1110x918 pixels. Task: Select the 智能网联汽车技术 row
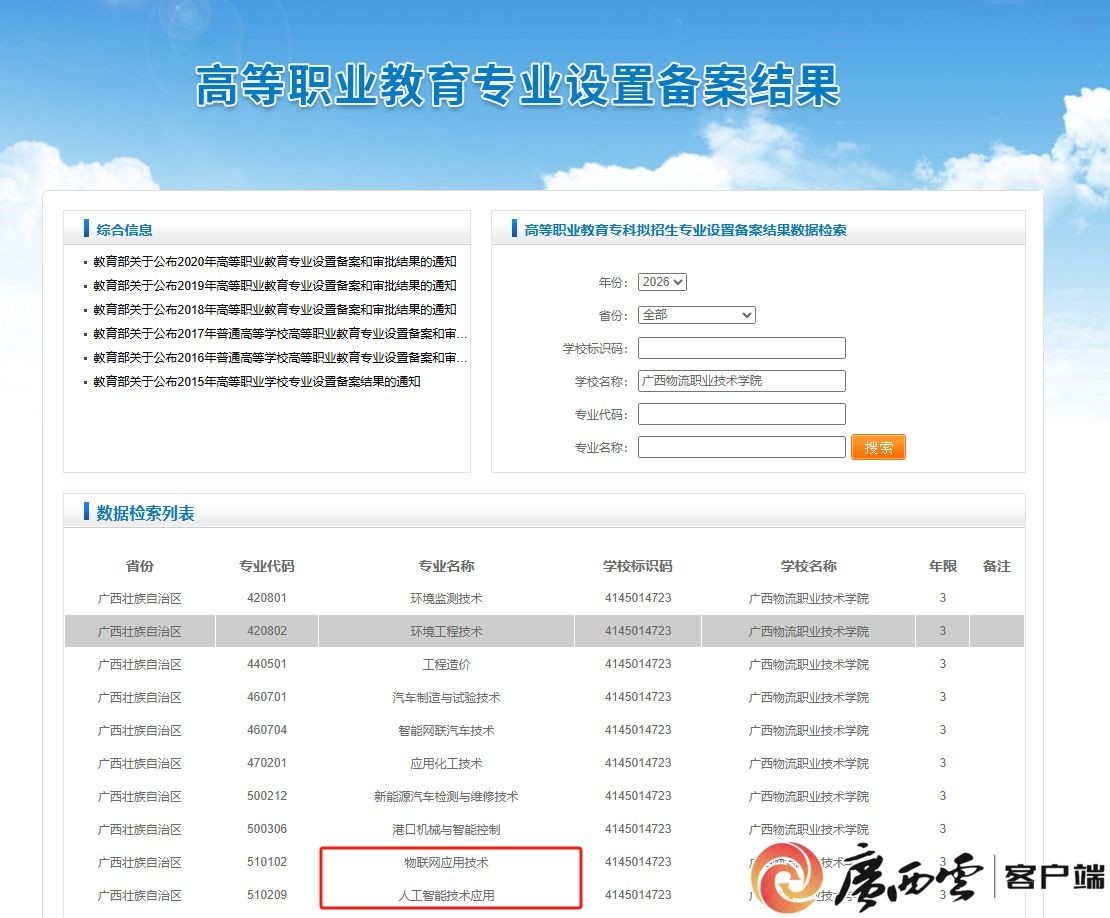[446, 730]
